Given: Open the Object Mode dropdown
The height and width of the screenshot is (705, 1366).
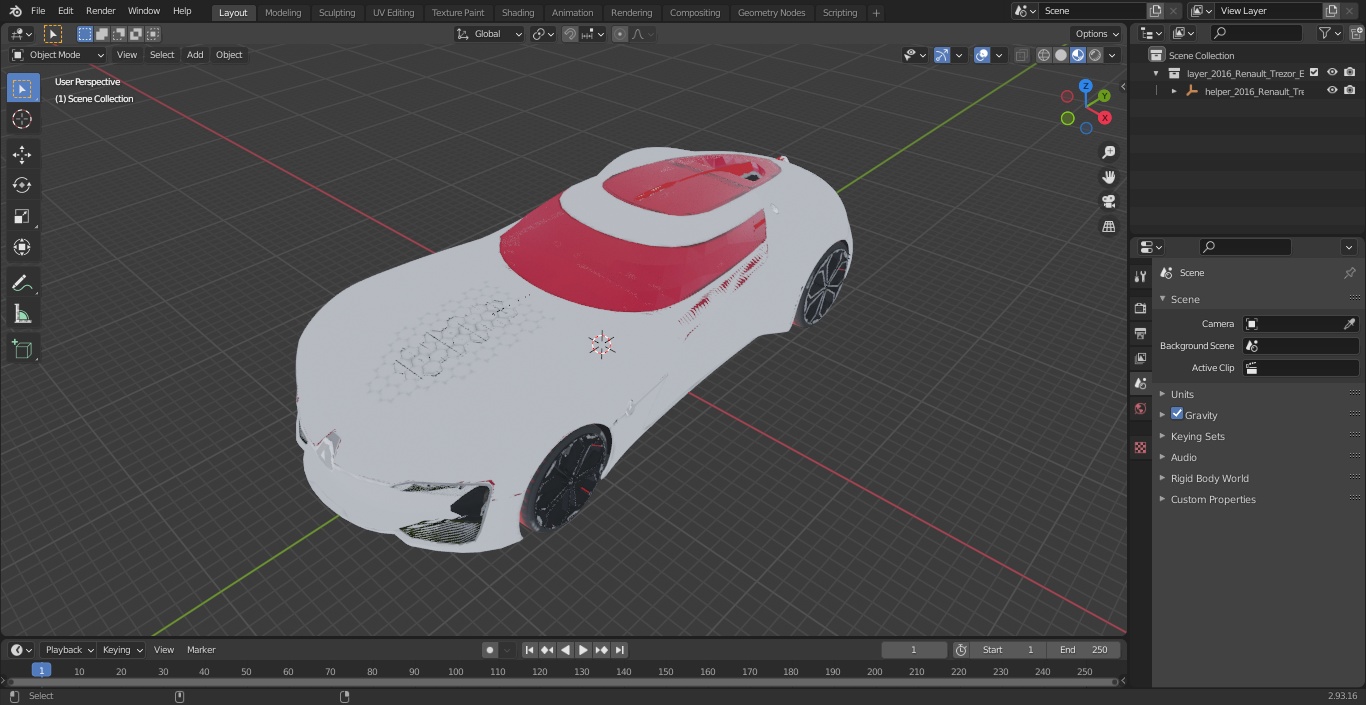Looking at the screenshot, I should [x=58, y=55].
